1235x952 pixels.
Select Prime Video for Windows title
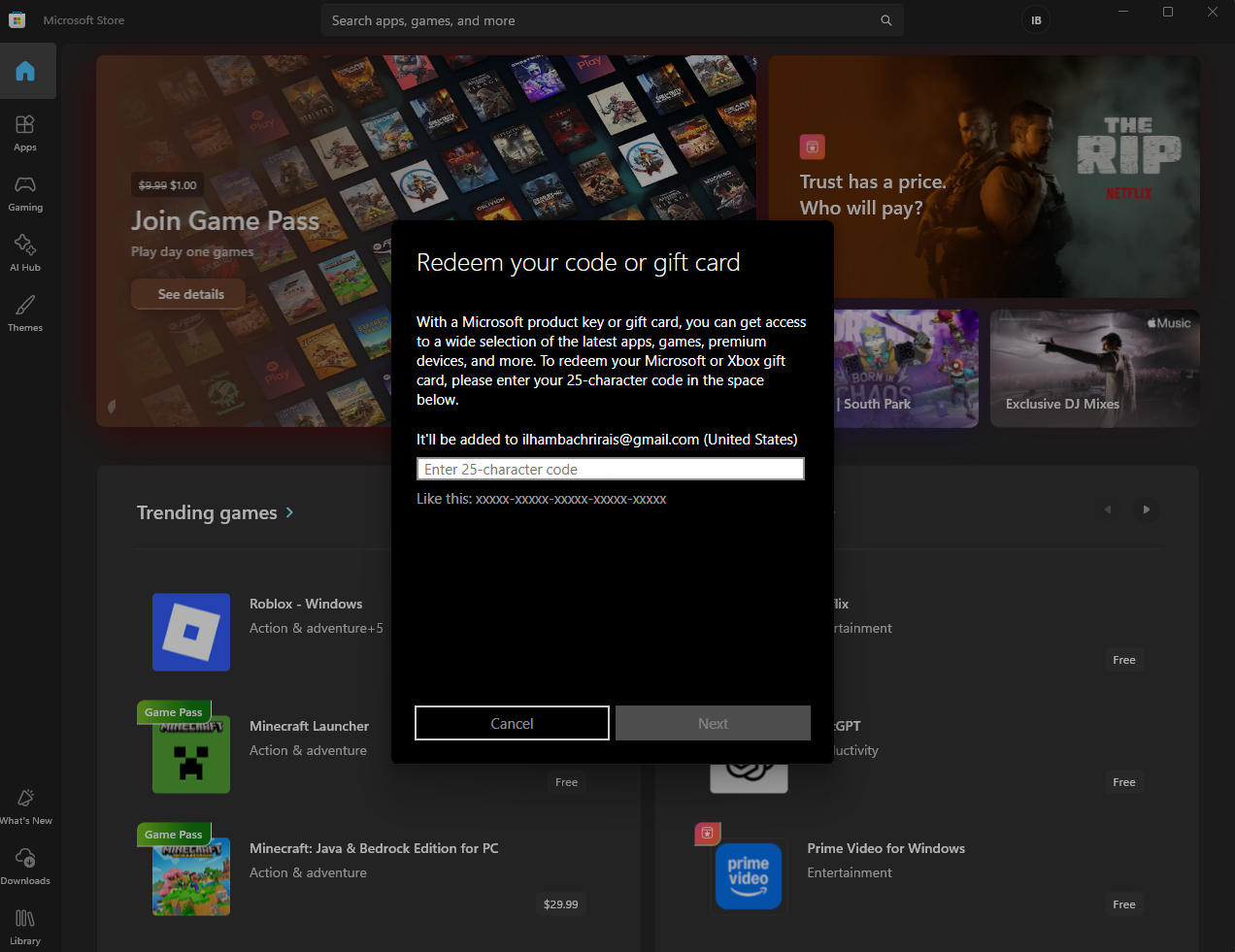pos(886,848)
